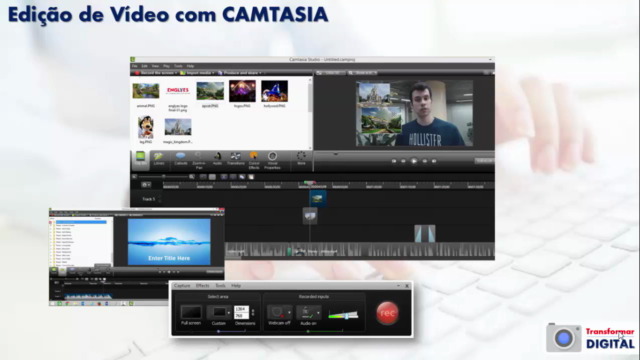Image resolution: width=640 pixels, height=360 pixels.
Task: Open Visual Properties
Action: tap(272, 160)
